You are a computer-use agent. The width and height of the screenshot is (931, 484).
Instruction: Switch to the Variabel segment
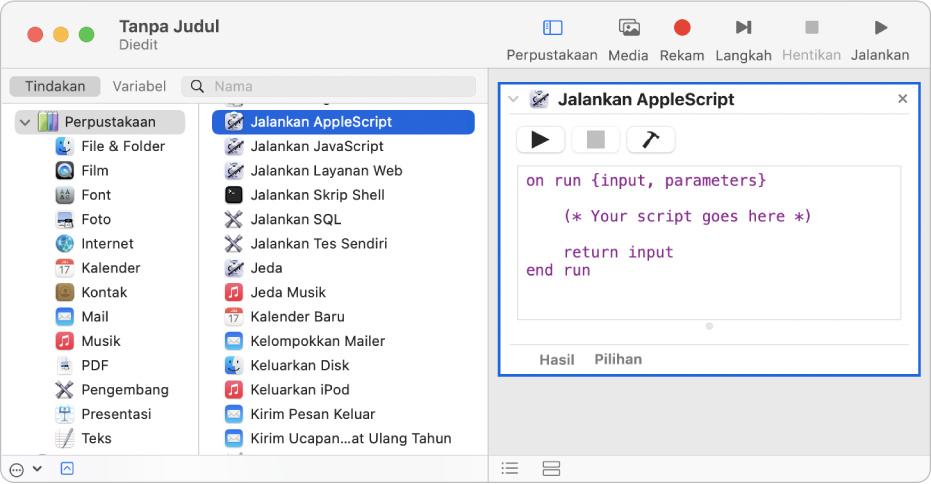click(139, 86)
